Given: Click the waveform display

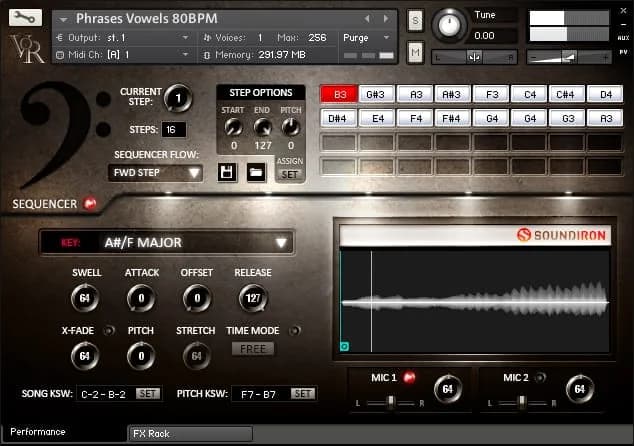Looking at the screenshot, I should coord(475,301).
